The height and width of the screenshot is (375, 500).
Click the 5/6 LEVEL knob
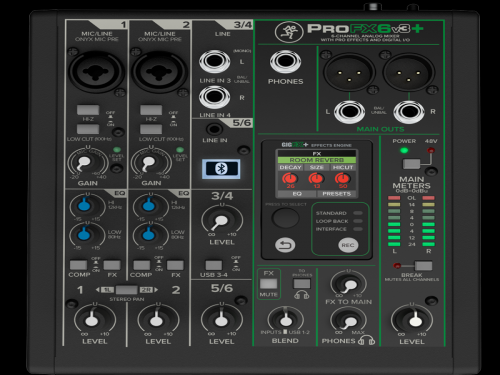220,319
